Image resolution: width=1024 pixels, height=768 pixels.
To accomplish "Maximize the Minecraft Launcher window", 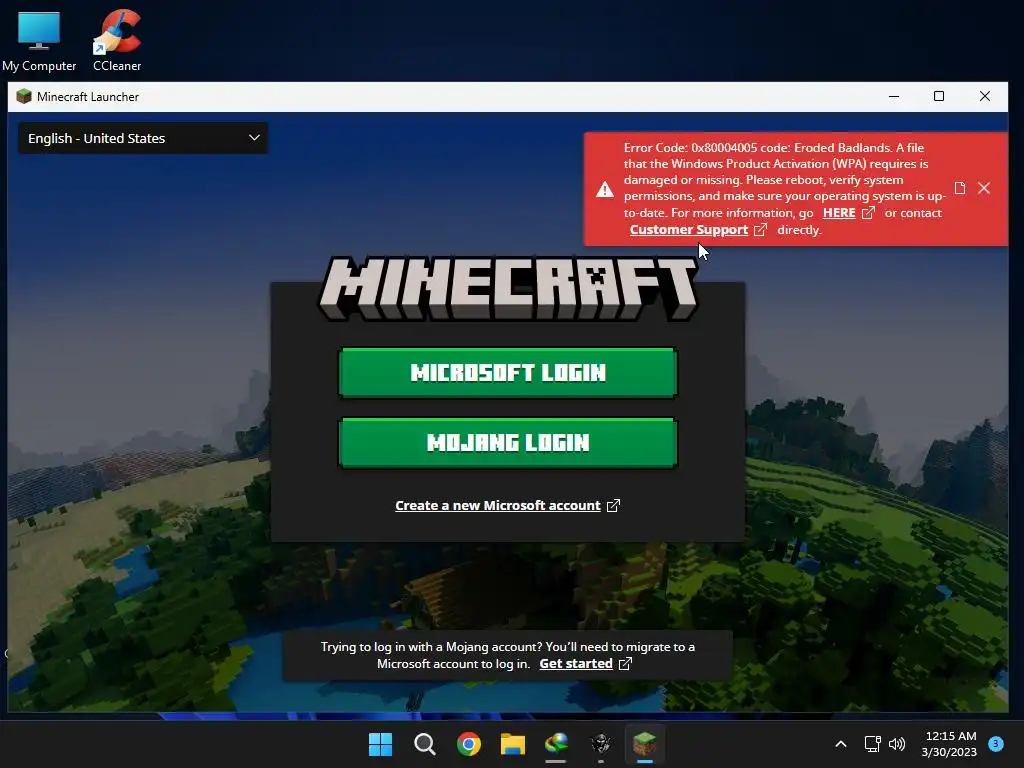I will tap(939, 97).
